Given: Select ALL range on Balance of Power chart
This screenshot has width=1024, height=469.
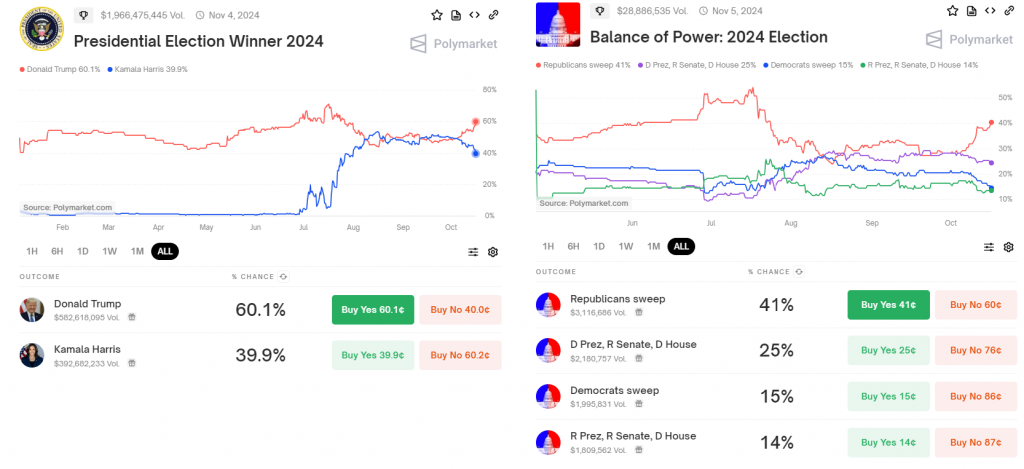Looking at the screenshot, I should (681, 246).
